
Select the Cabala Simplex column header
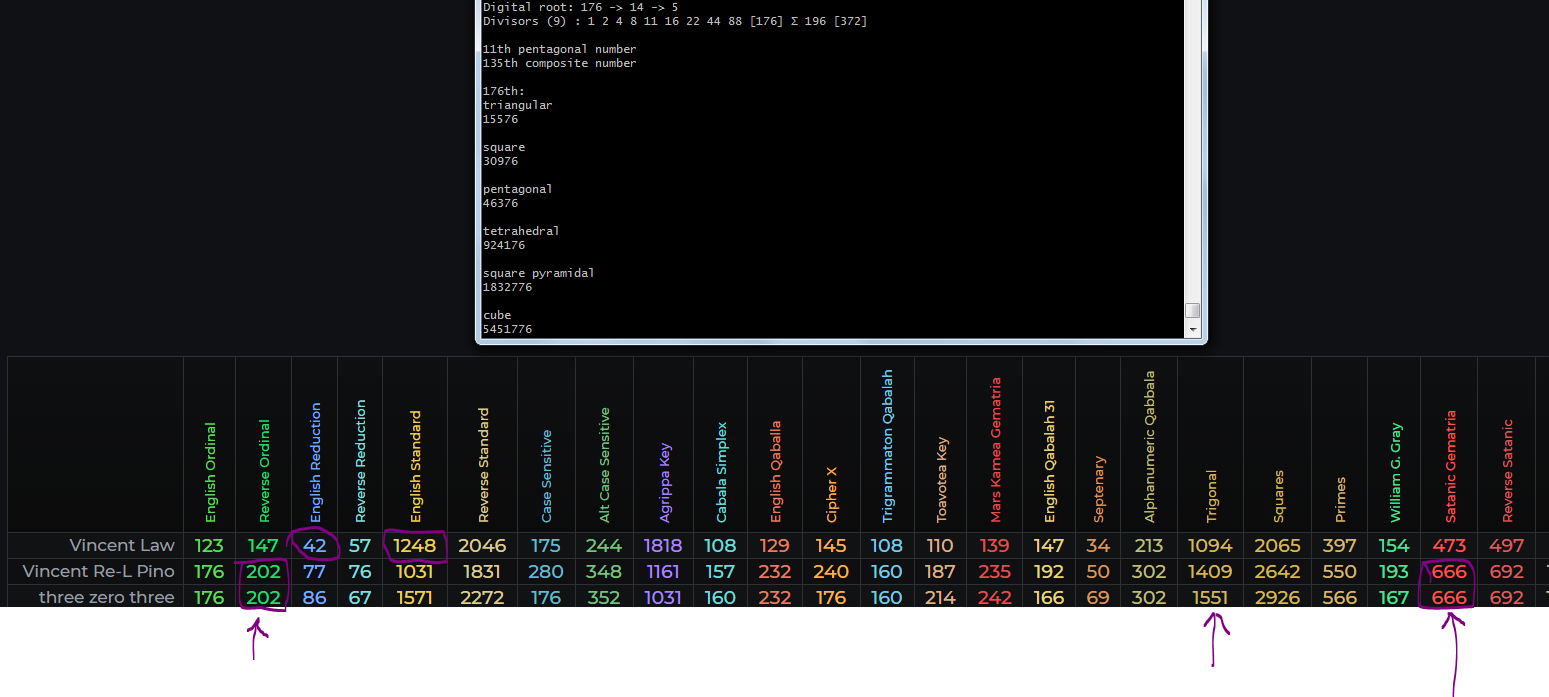pyautogui.click(x=721, y=472)
